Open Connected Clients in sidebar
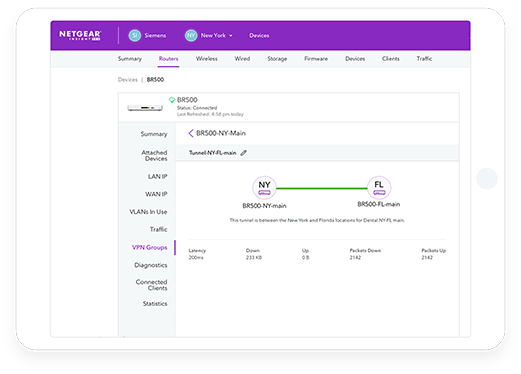The height and width of the screenshot is (374, 521). click(151, 285)
